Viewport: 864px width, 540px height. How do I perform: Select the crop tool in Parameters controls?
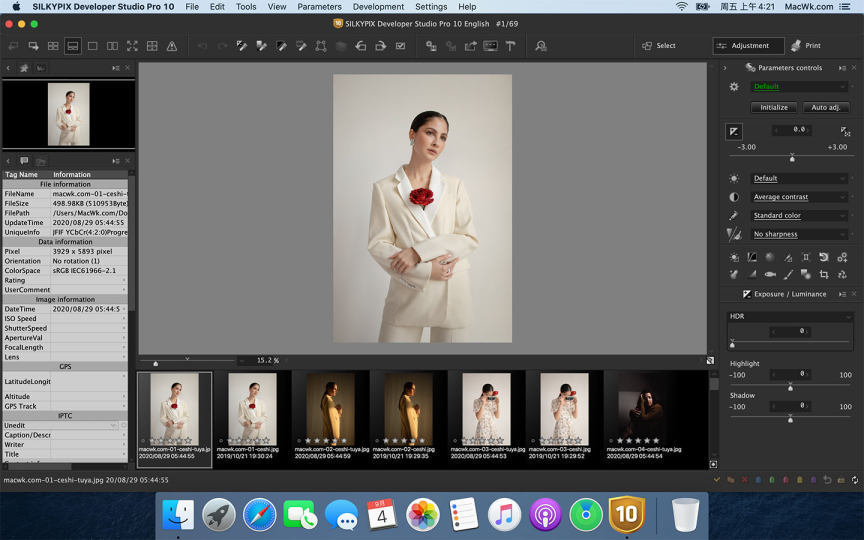pos(824,274)
